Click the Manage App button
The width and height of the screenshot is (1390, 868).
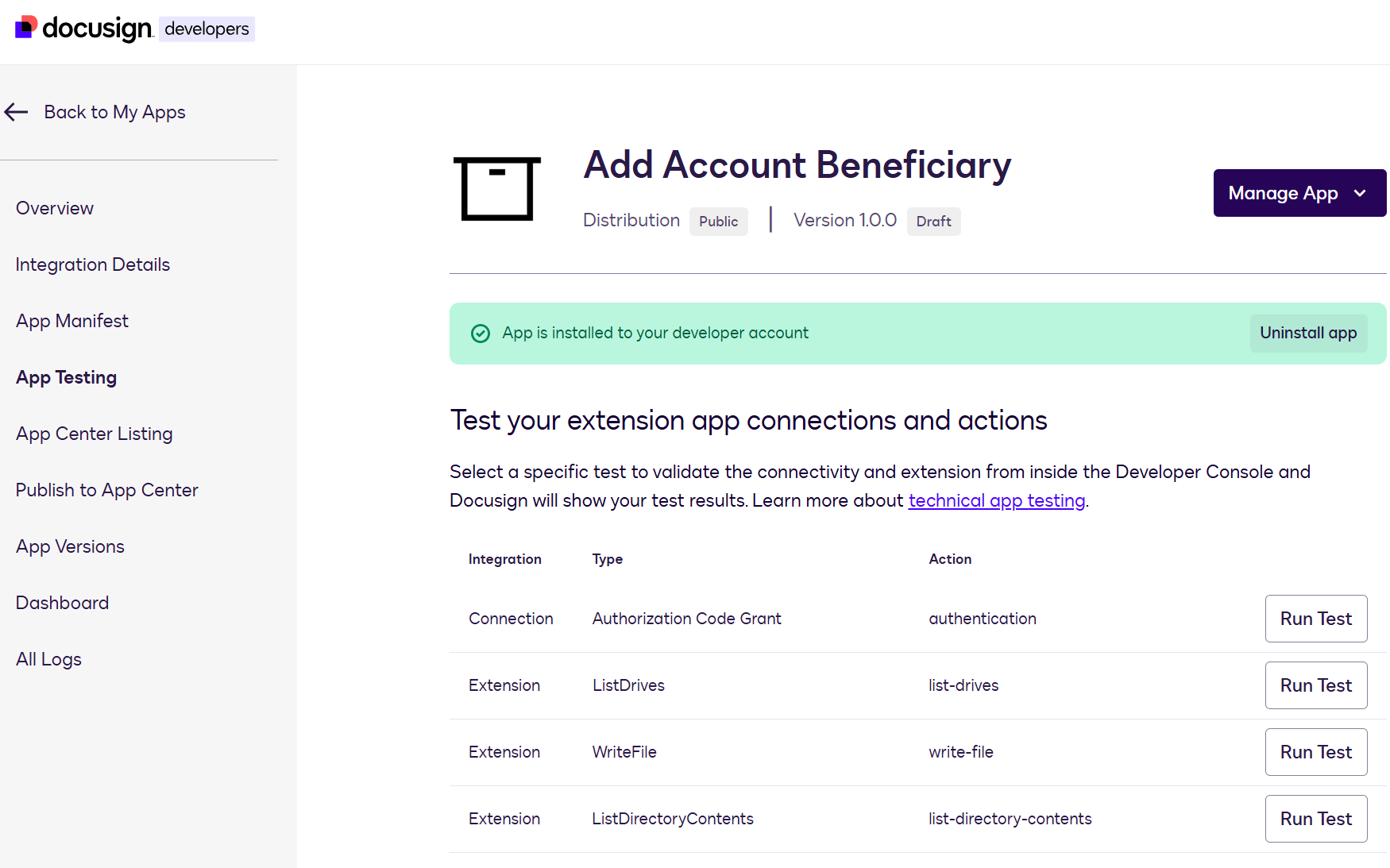1299,193
